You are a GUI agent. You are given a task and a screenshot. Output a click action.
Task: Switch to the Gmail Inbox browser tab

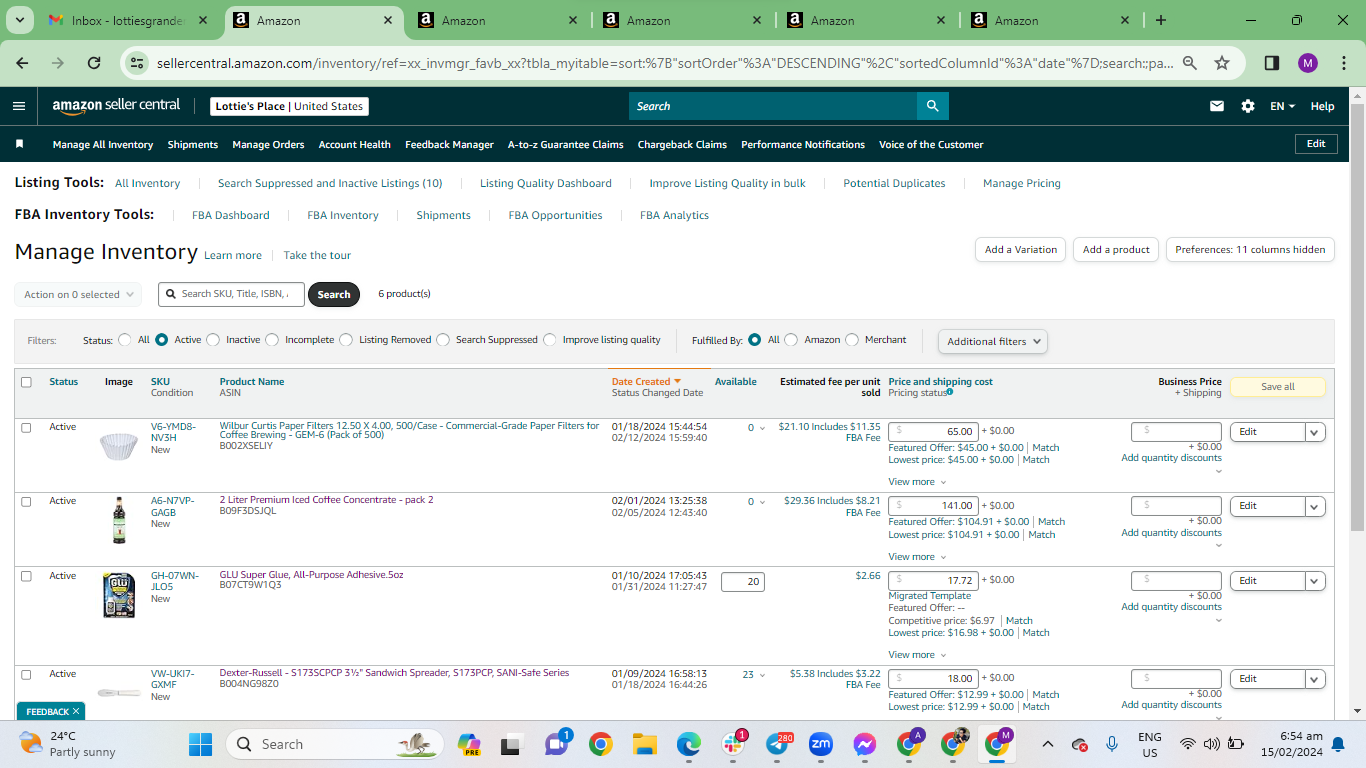point(130,20)
